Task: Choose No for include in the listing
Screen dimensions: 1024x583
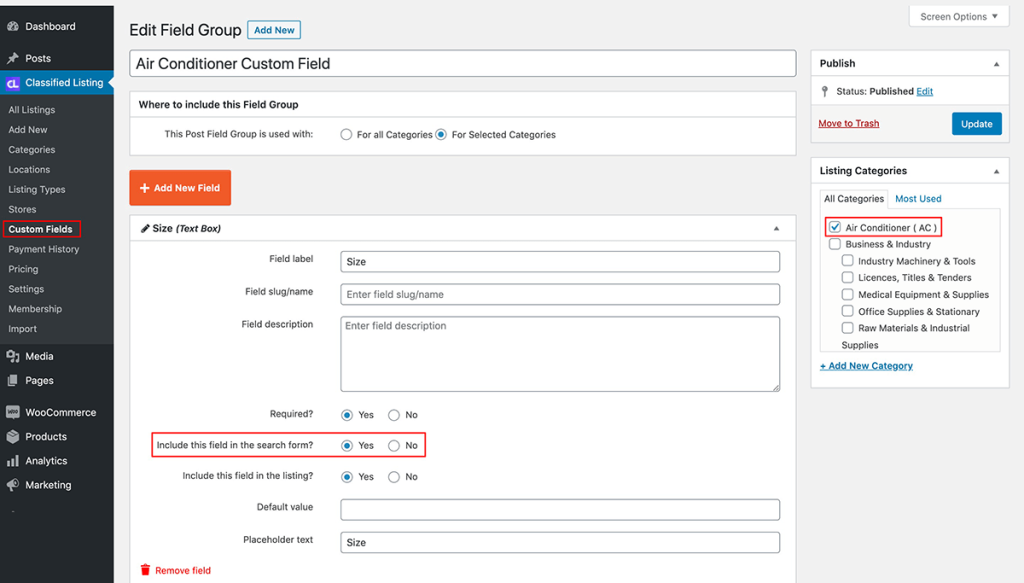Action: (x=394, y=477)
